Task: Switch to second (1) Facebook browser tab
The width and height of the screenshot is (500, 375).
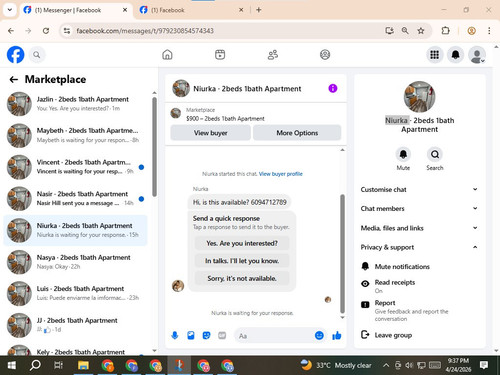Action: 191,10
